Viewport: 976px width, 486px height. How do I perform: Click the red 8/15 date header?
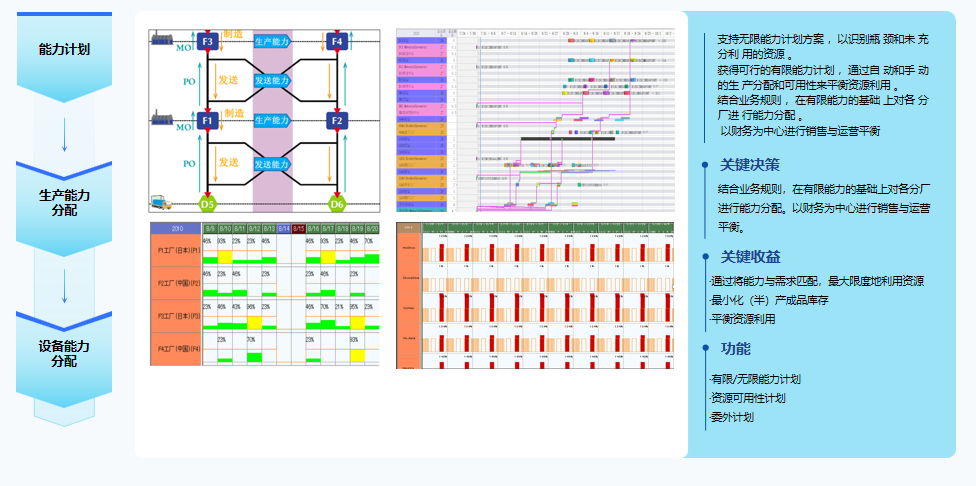coord(299,229)
